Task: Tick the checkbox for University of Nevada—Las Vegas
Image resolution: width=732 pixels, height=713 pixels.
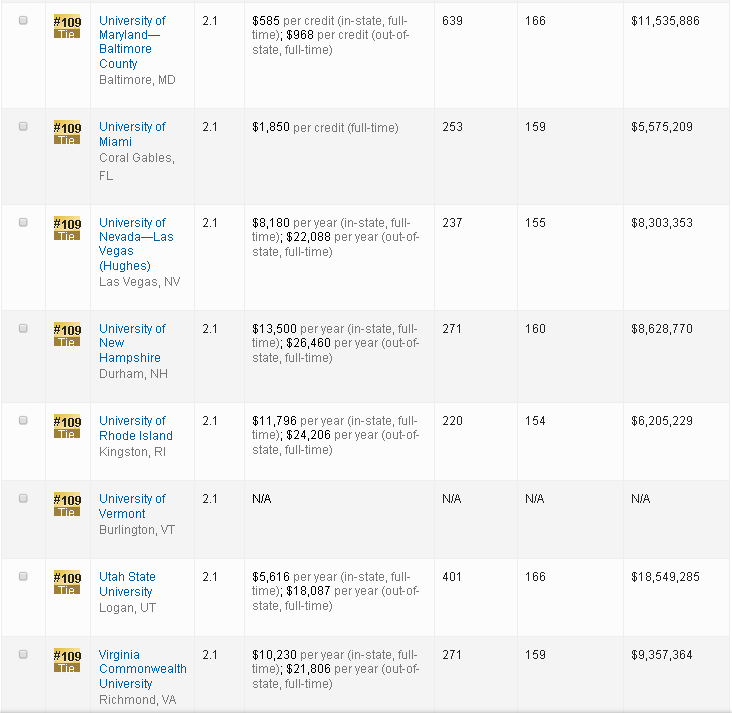Action: click(x=24, y=223)
